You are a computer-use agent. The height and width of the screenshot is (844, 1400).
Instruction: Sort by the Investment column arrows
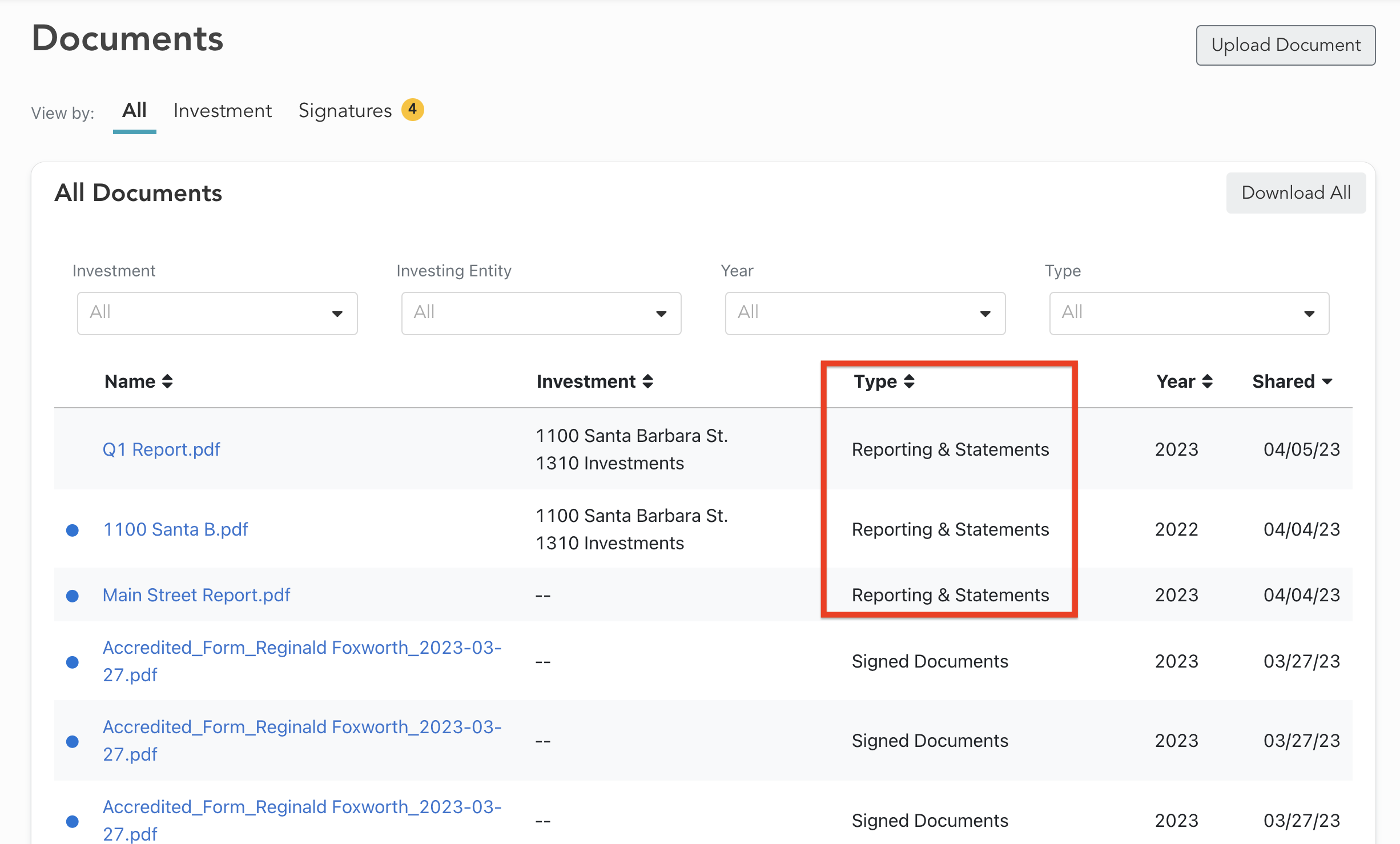[x=649, y=381]
